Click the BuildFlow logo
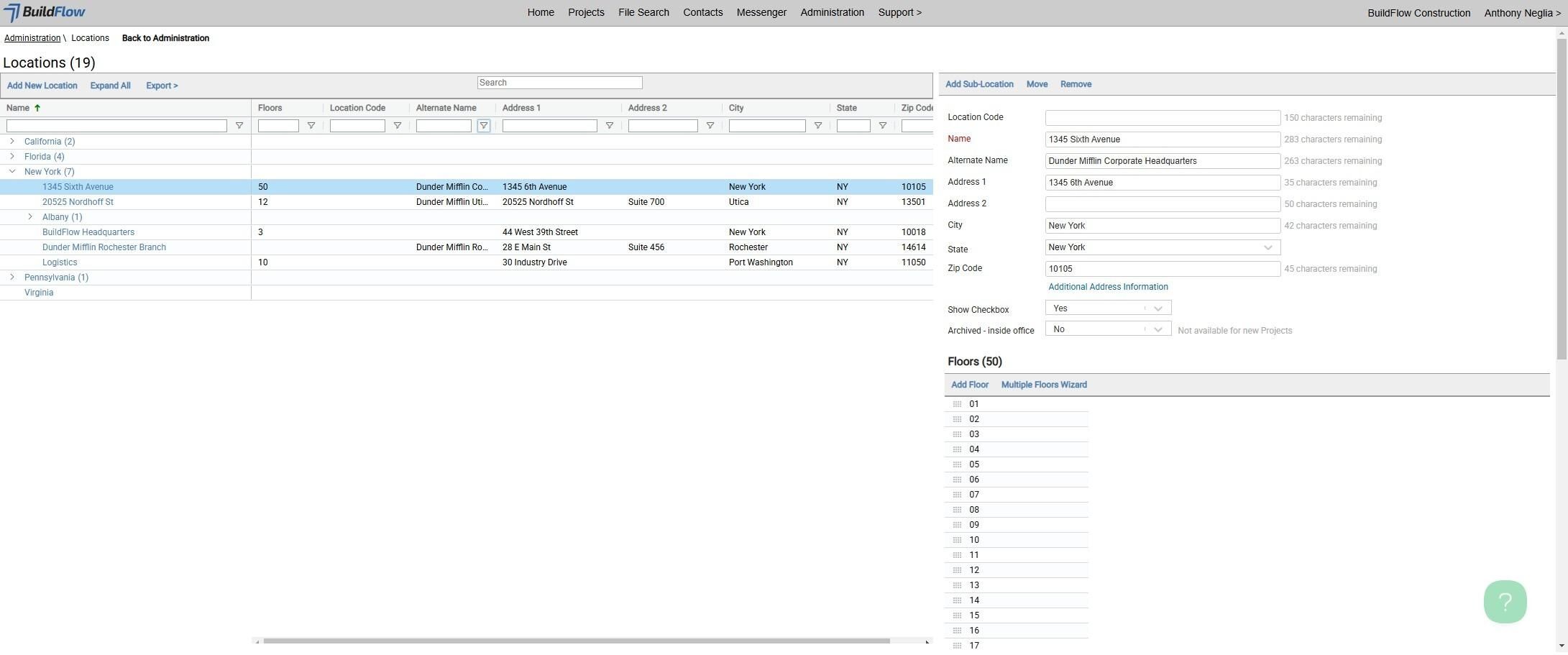 [45, 12]
